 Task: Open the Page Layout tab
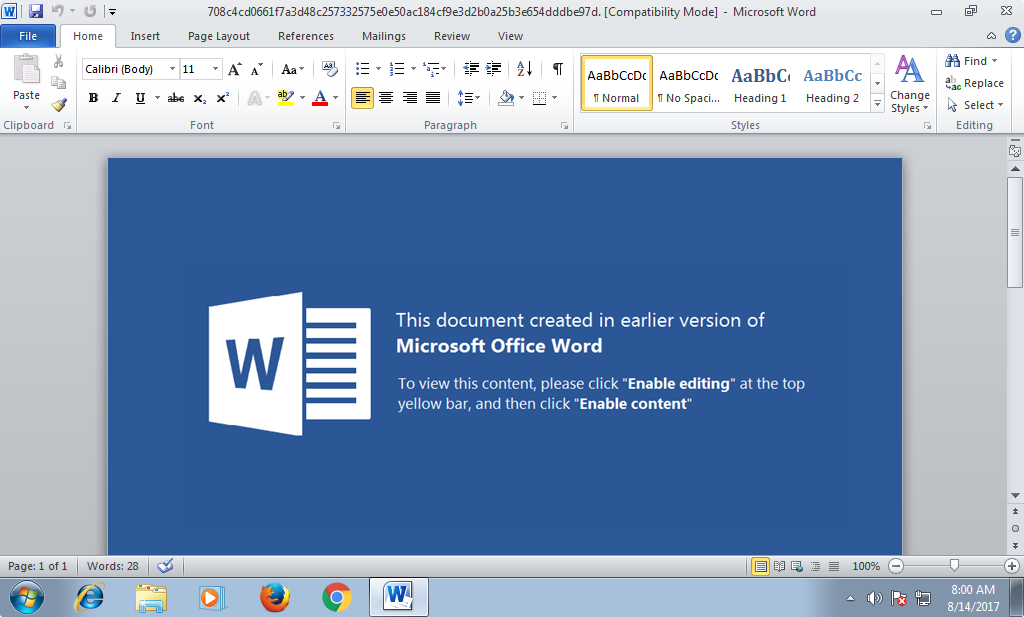coord(219,36)
